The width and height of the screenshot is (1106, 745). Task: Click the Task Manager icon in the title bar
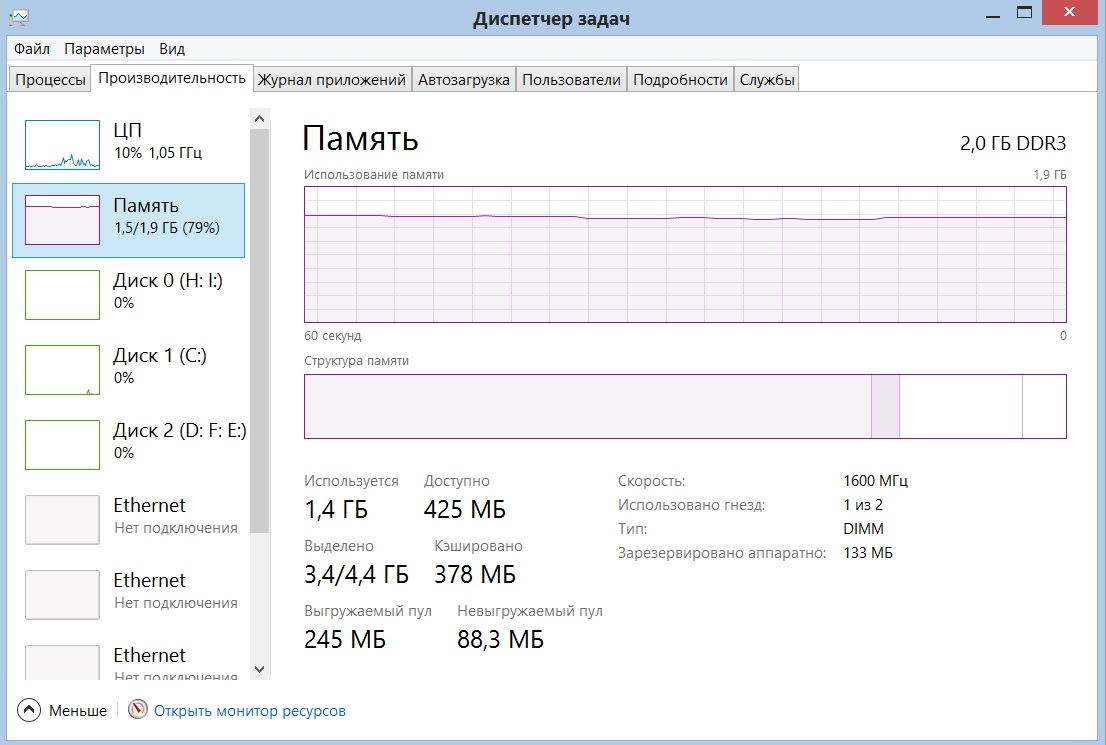coord(18,17)
